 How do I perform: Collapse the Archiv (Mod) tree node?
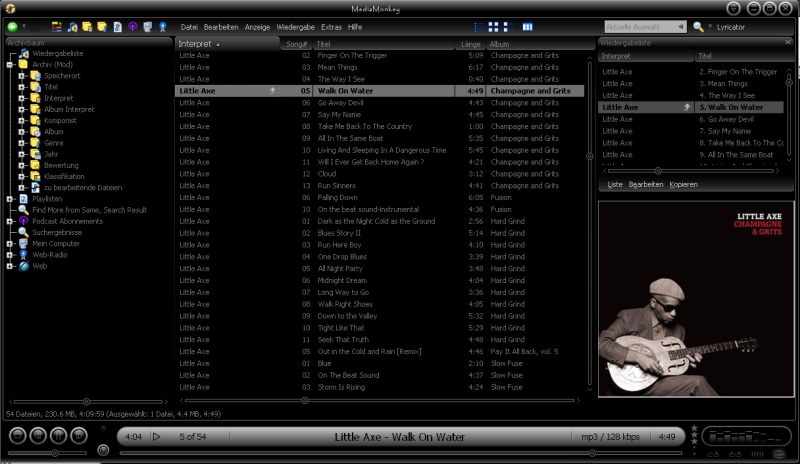10,64
